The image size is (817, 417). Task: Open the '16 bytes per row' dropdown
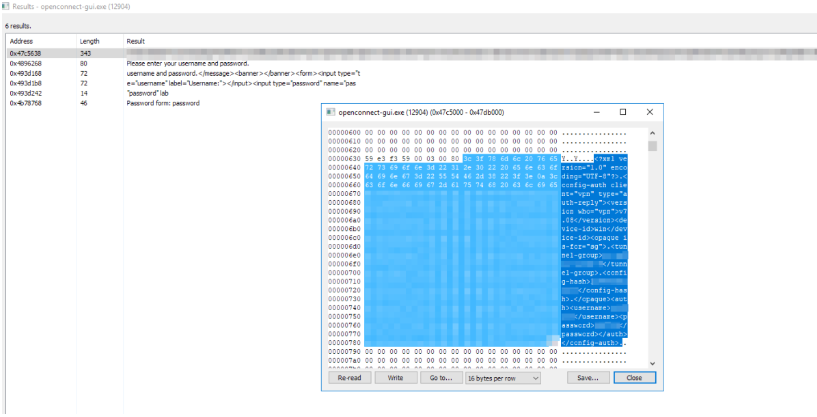[503, 379]
